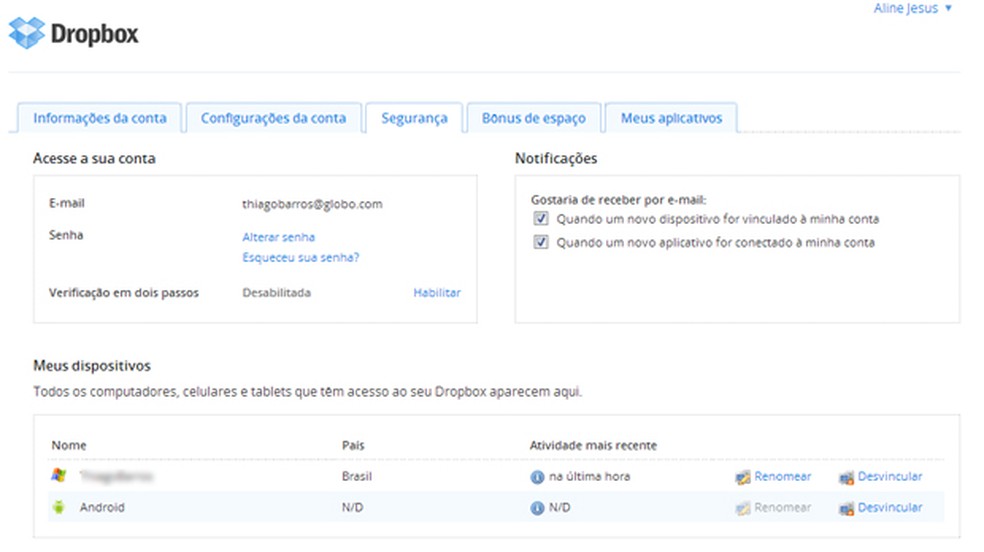Click the Windows device icon
The width and height of the screenshot is (984, 552).
[x=59, y=475]
